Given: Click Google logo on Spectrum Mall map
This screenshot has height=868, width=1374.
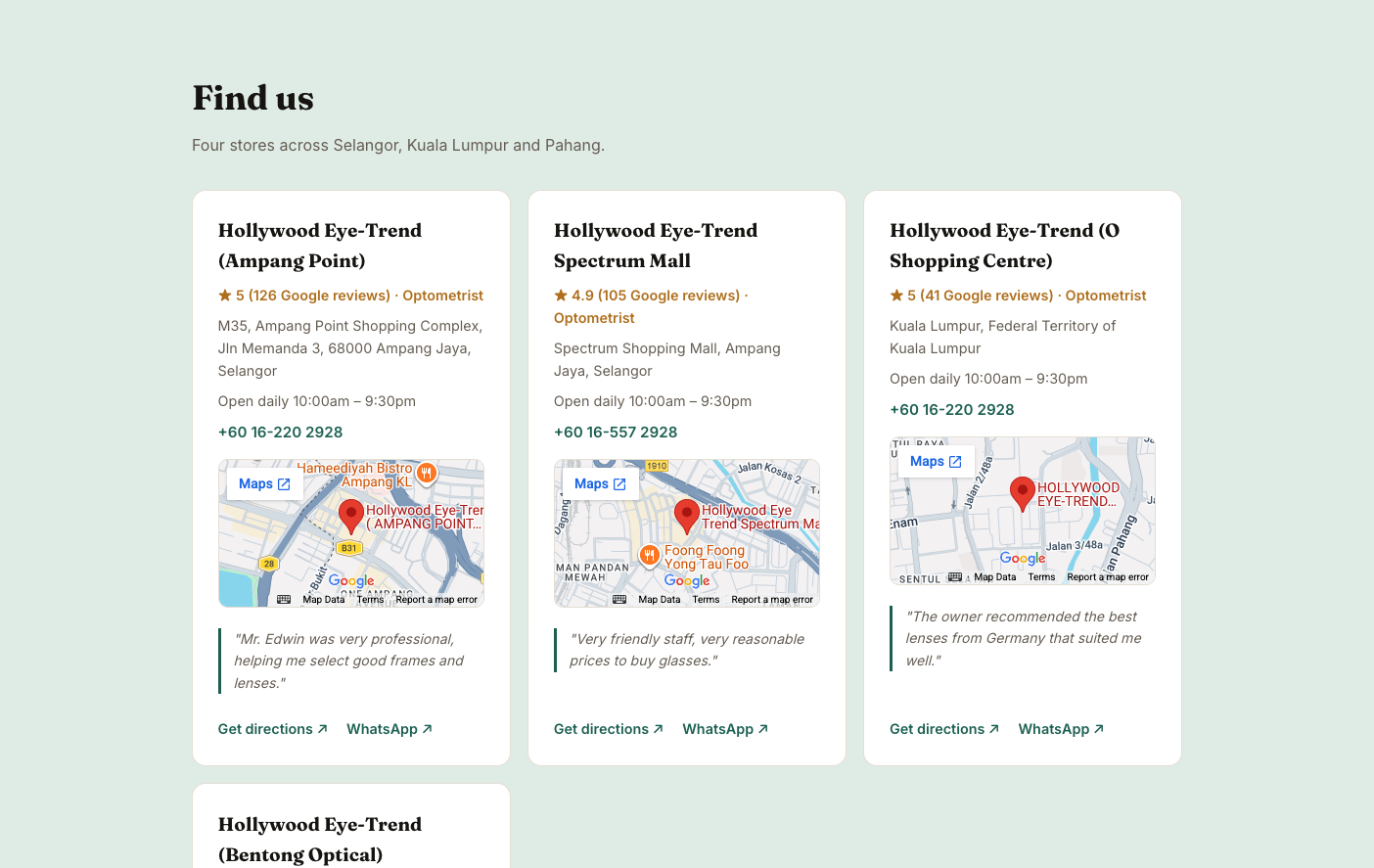Looking at the screenshot, I should (x=687, y=580).
